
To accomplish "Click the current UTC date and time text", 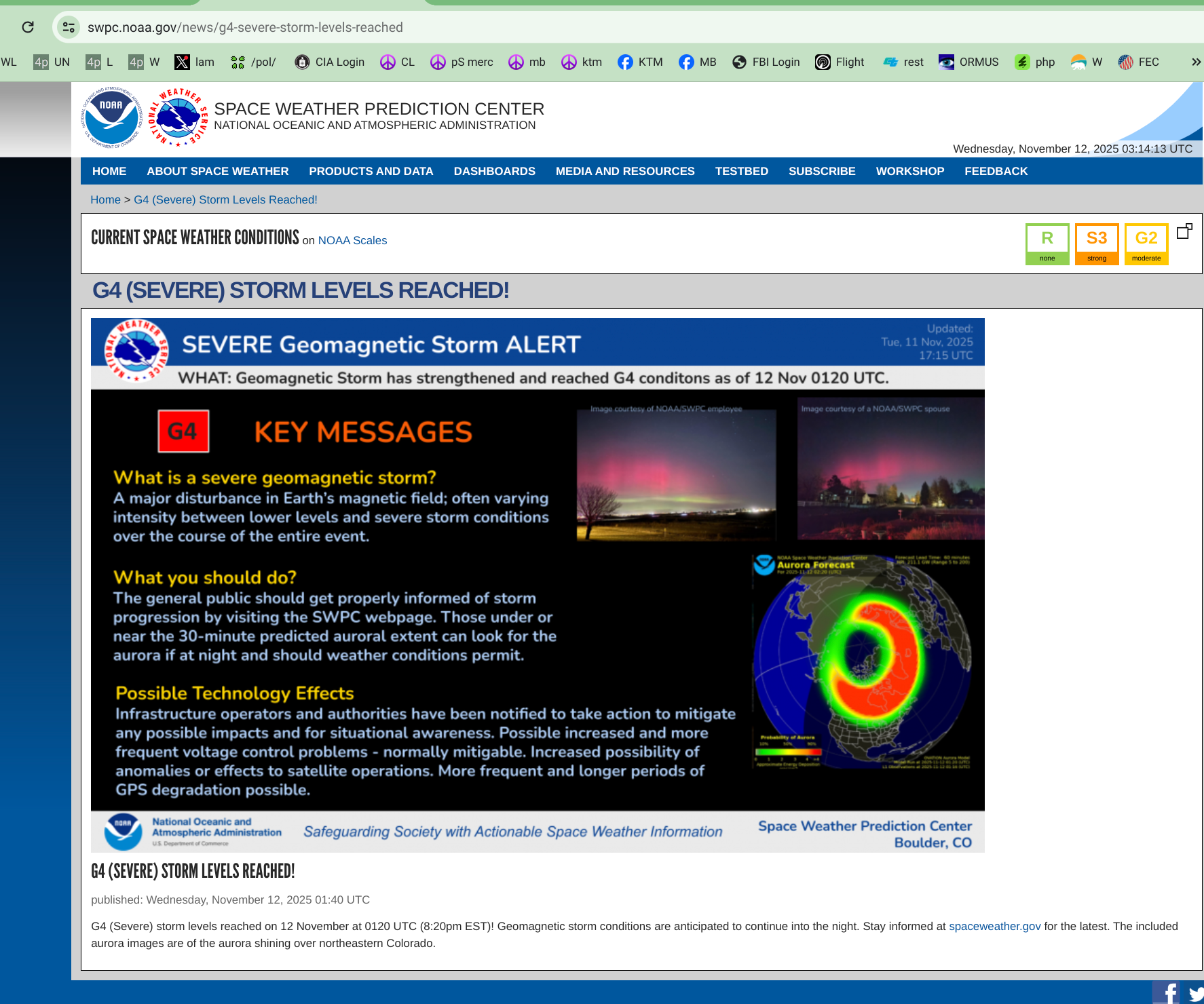I will [x=1072, y=149].
